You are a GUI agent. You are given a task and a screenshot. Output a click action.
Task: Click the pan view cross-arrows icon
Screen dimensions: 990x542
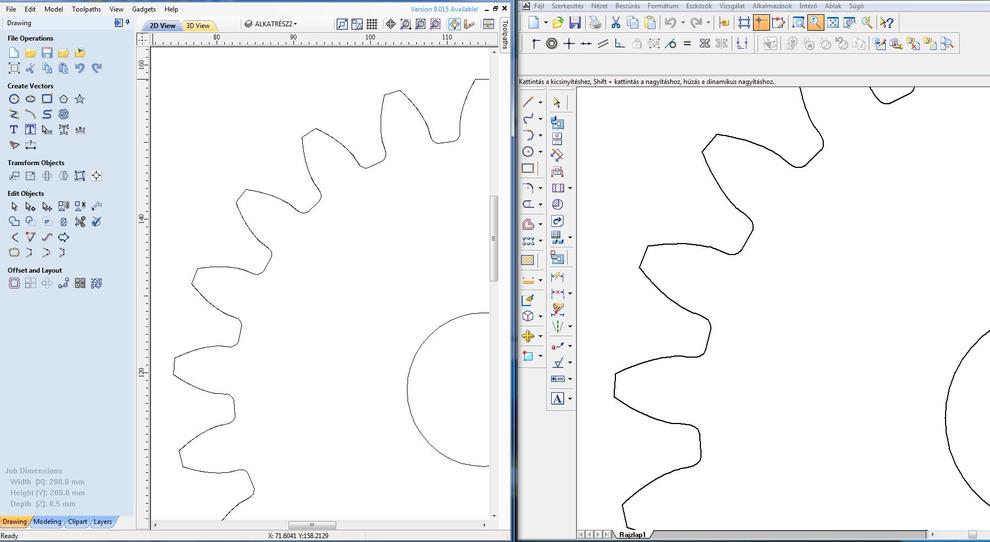click(x=390, y=24)
